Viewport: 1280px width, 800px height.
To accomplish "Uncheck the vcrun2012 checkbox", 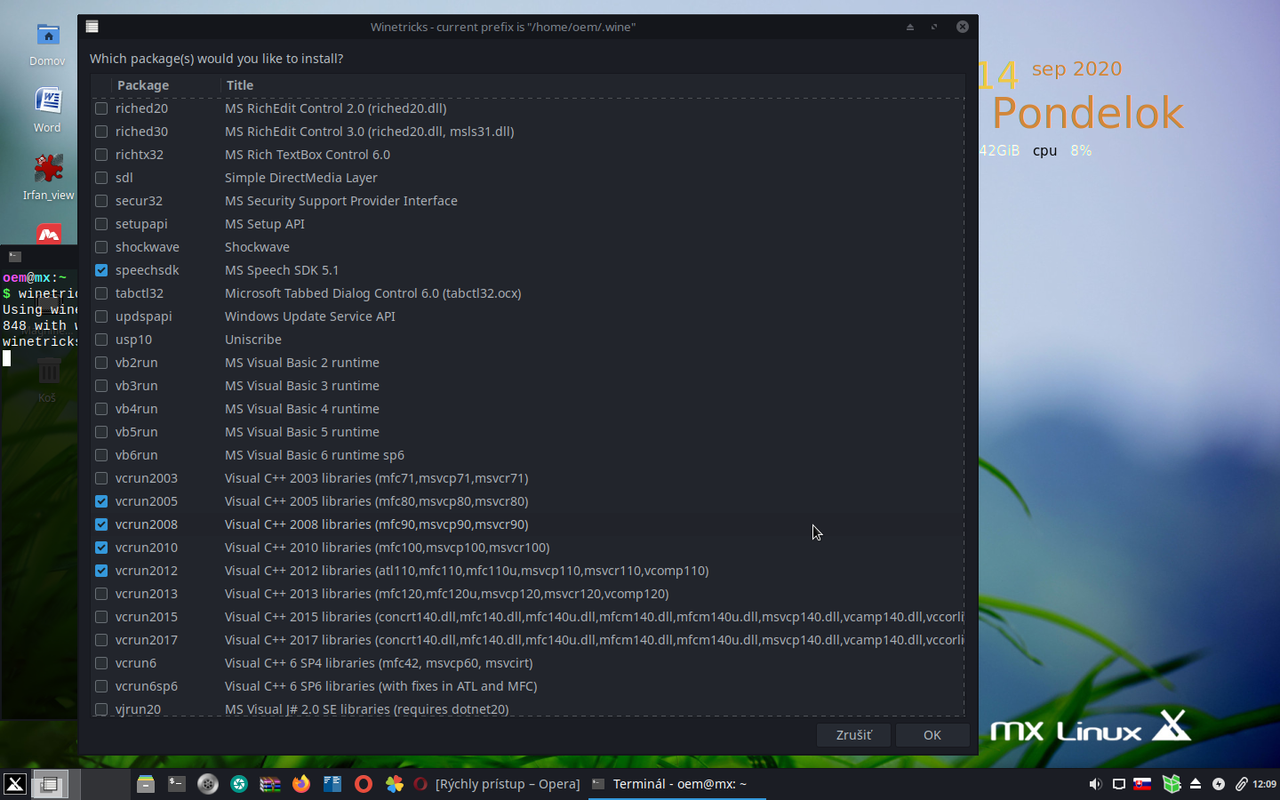I will 101,570.
